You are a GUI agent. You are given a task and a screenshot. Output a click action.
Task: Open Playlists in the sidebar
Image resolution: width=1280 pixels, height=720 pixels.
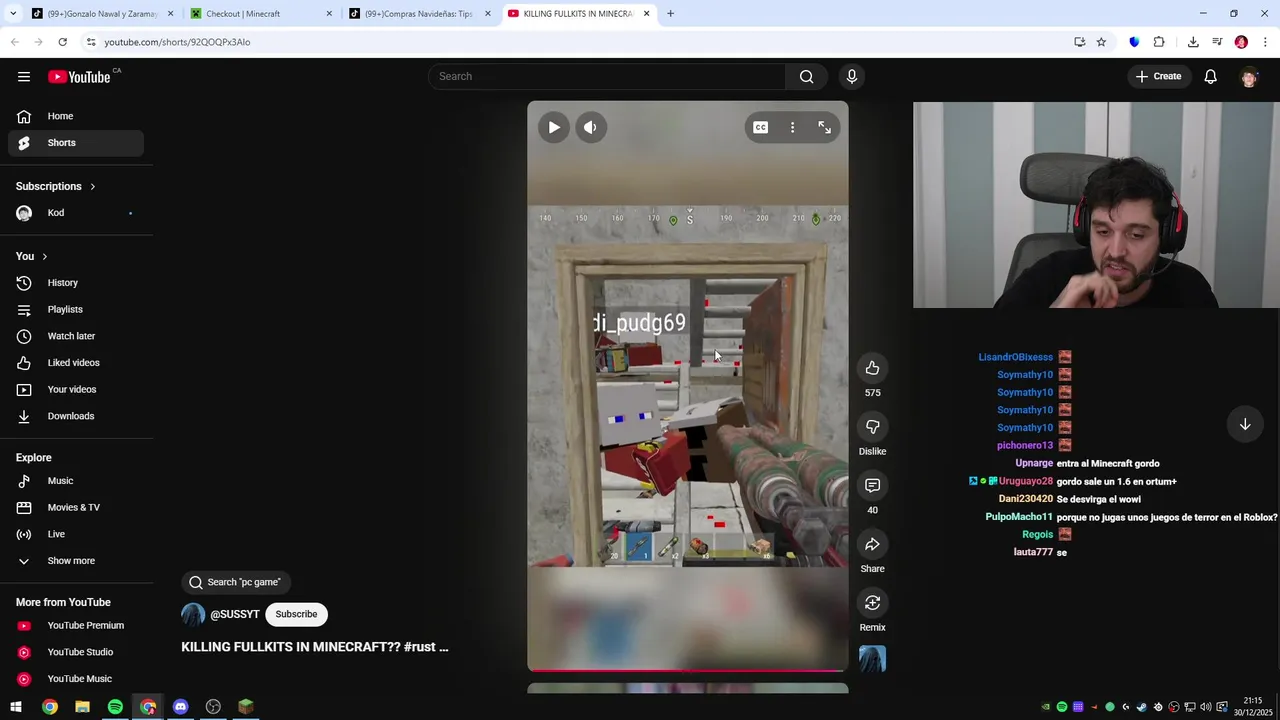pos(76,310)
